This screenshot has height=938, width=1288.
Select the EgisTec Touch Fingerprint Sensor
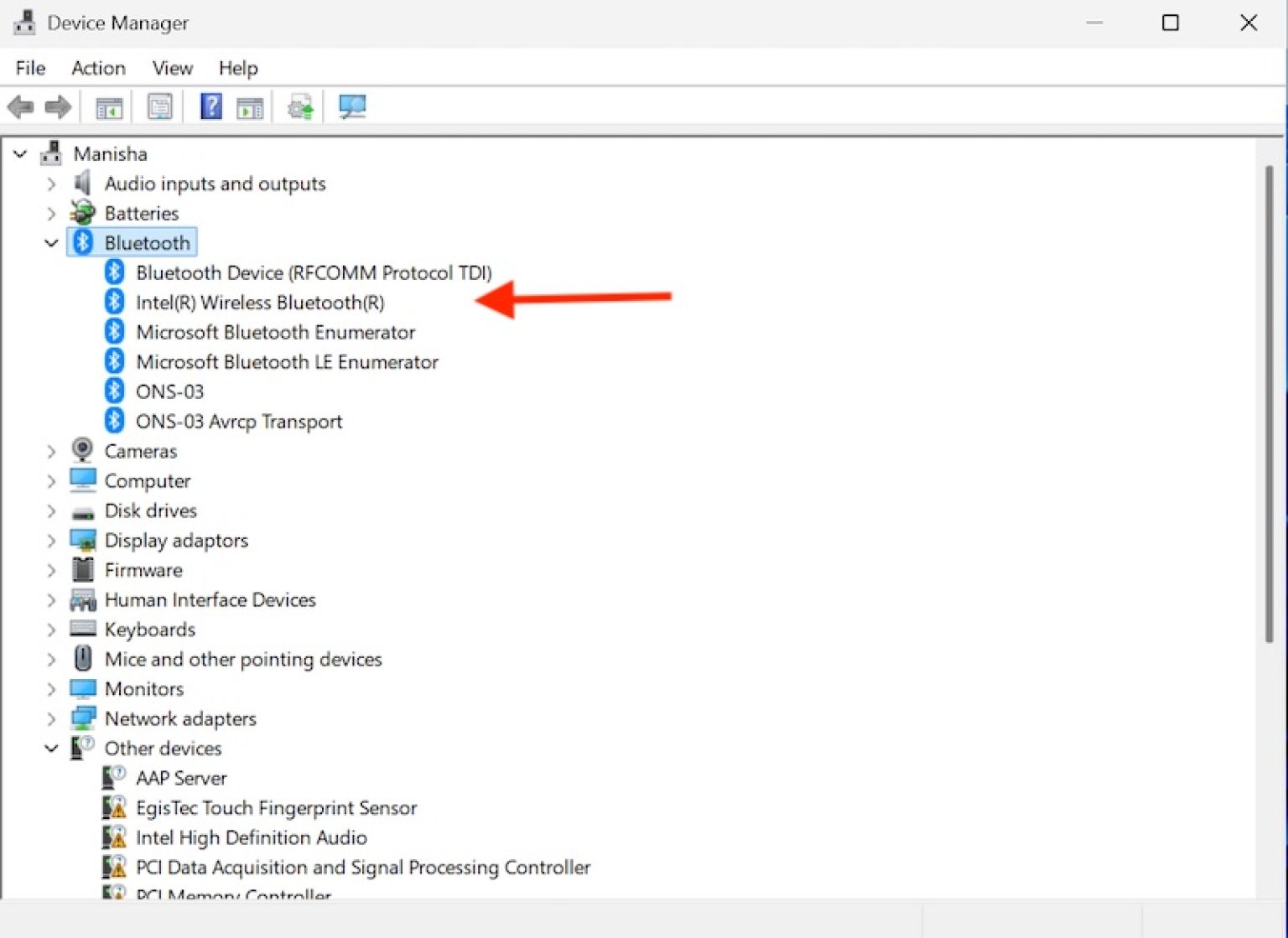click(277, 807)
